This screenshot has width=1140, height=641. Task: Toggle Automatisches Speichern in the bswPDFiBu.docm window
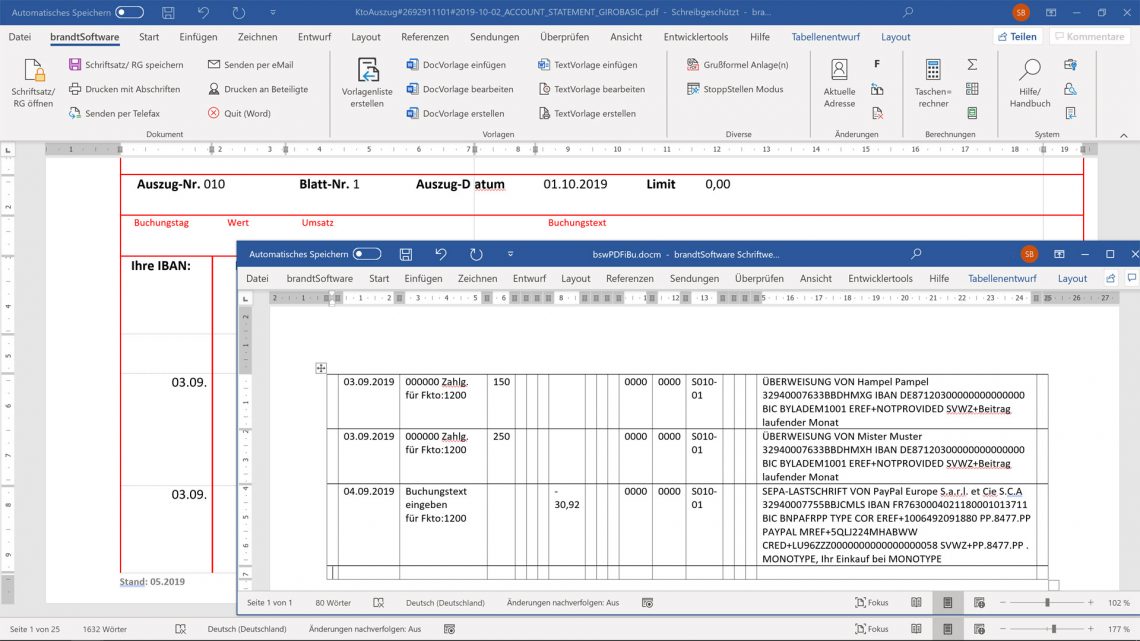tap(367, 254)
